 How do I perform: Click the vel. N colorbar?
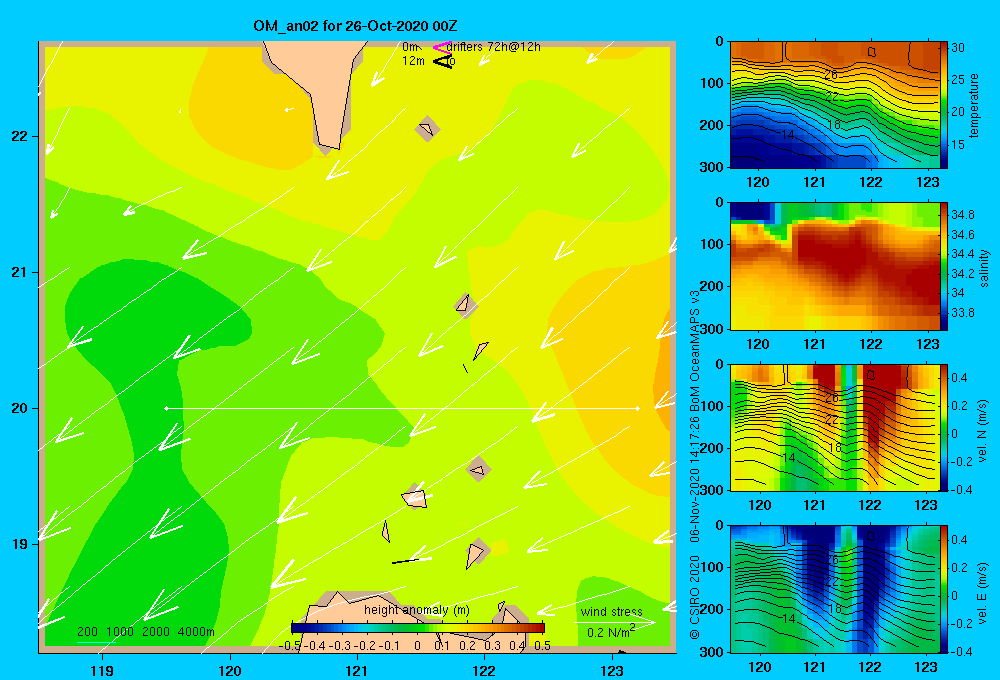(x=944, y=427)
